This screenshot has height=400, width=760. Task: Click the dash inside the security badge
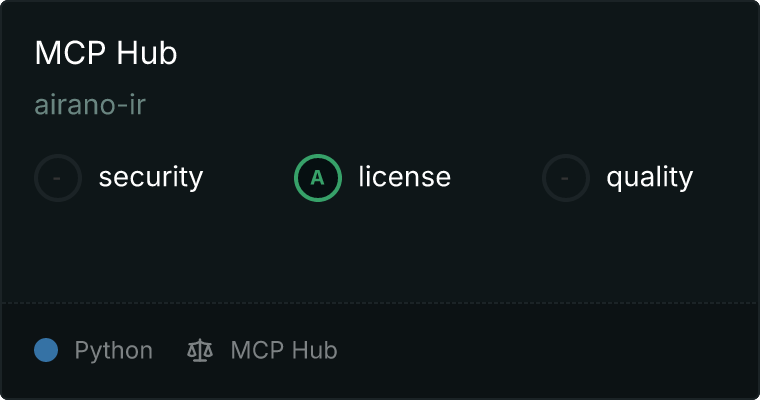tap(57, 178)
